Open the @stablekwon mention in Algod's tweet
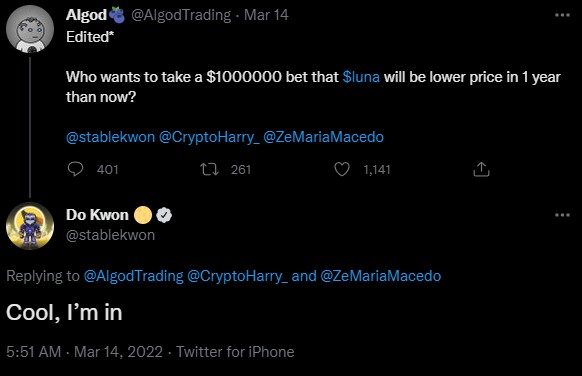The height and width of the screenshot is (376, 582). click(110, 137)
